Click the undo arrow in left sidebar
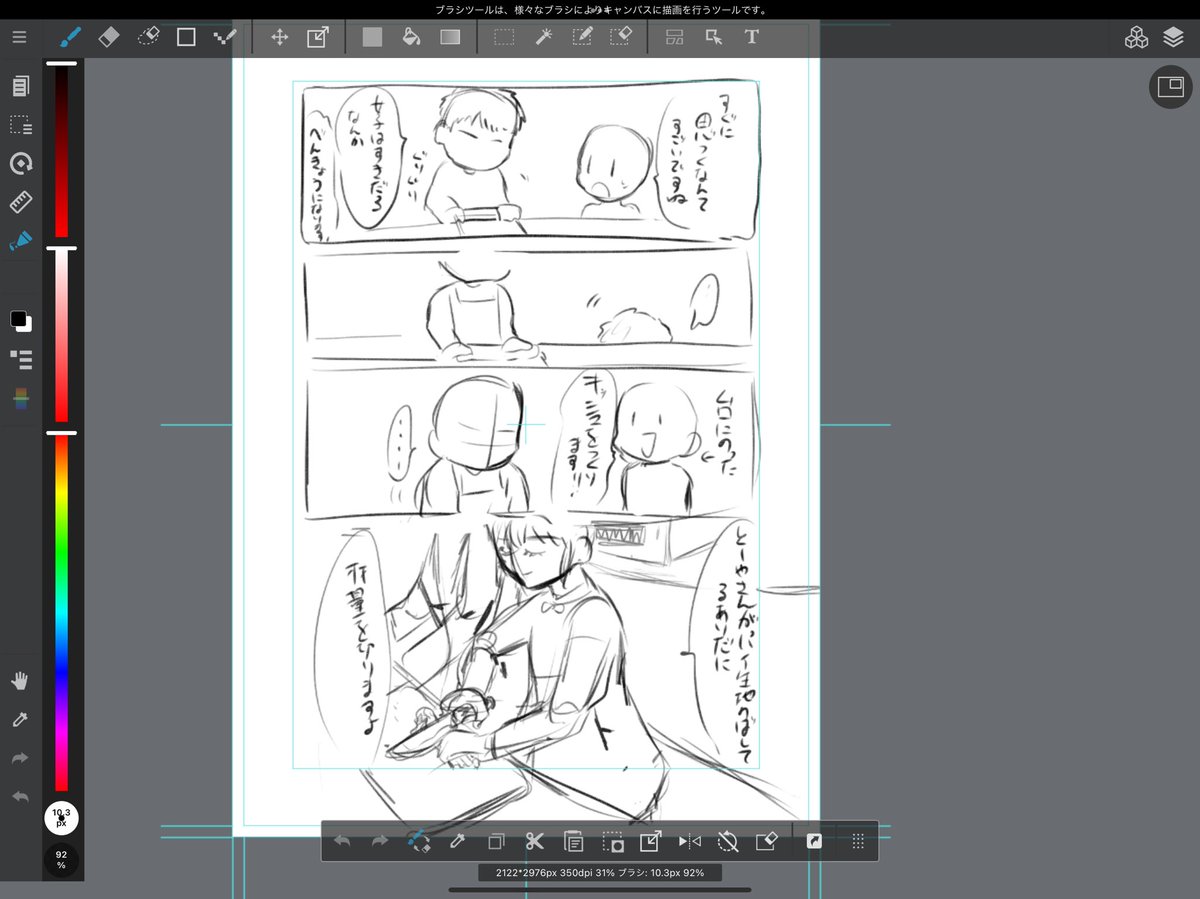This screenshot has height=899, width=1200. tap(20, 797)
